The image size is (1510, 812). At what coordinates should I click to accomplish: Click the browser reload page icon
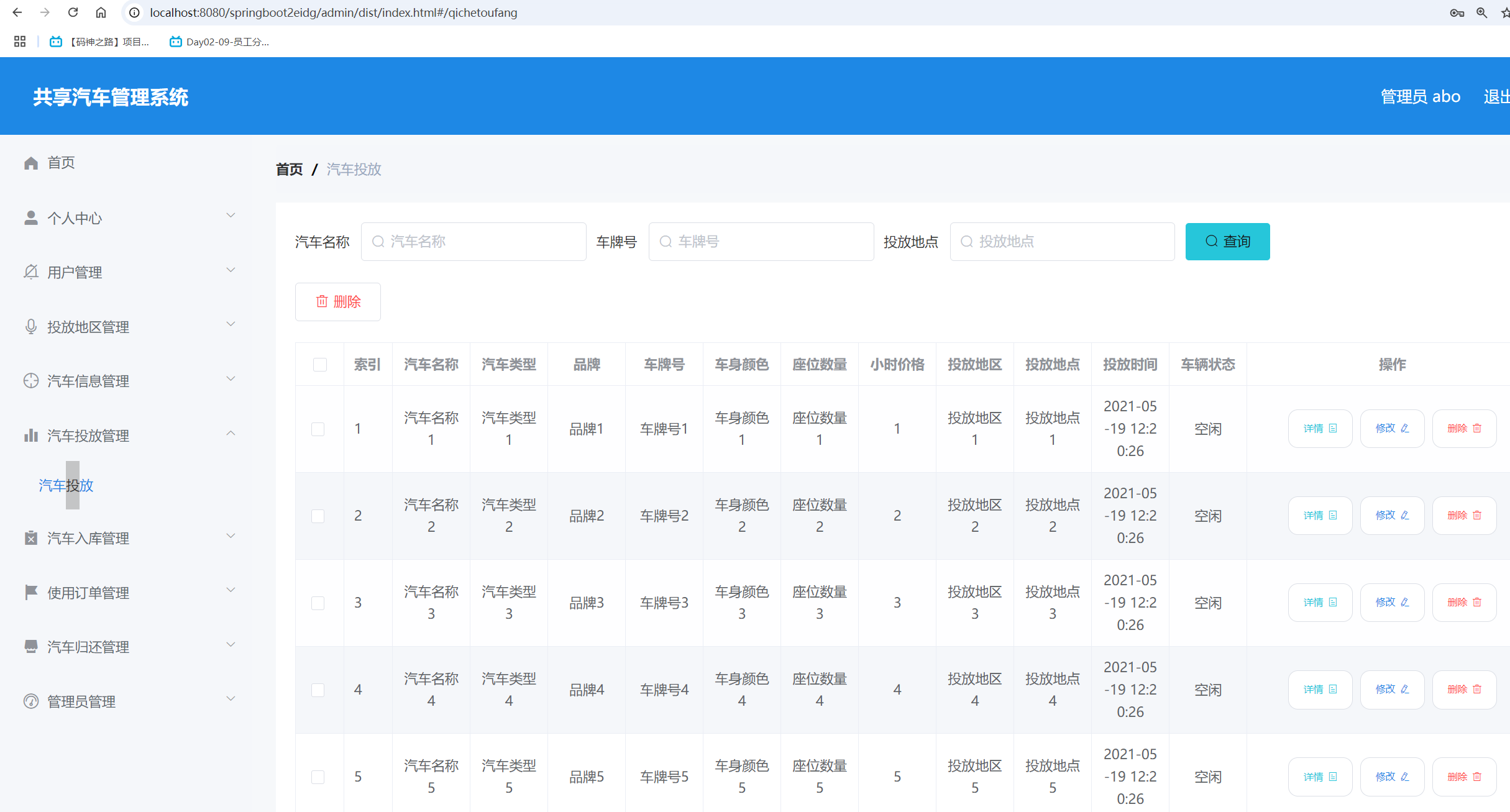[x=73, y=12]
